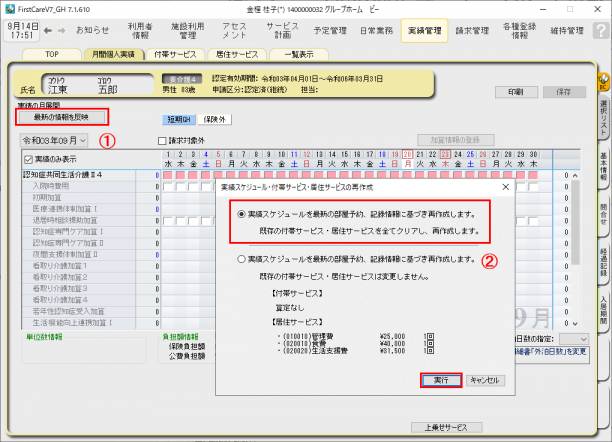612x442 pixels.
Task: Uncheck the 実績のみ表示 checkbox
Action: pos(27,158)
